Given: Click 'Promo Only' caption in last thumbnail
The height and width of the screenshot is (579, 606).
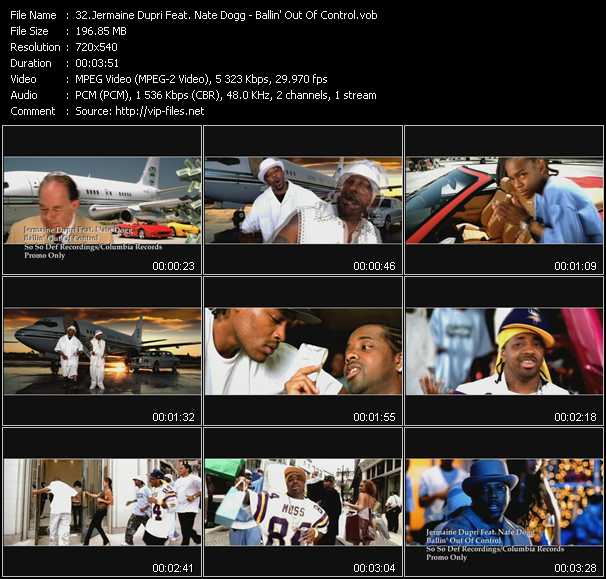Looking at the screenshot, I should [x=446, y=557].
